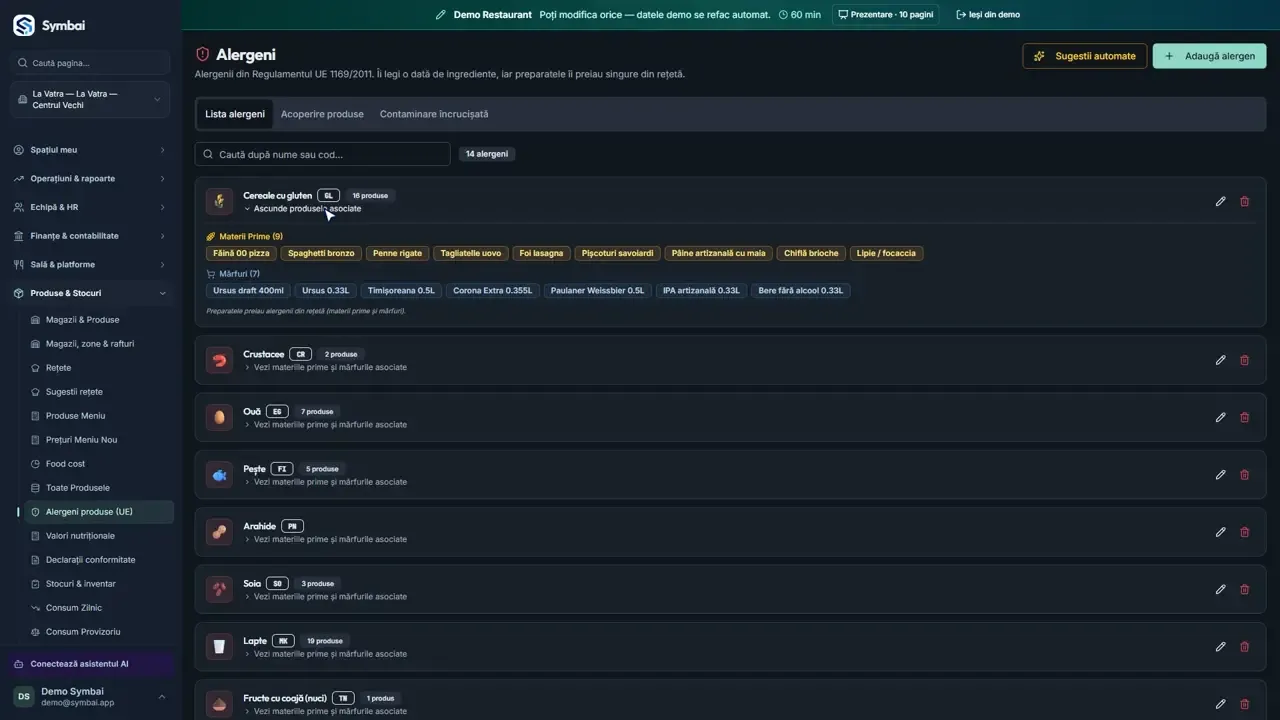Screen dimensions: 1280x720
Task: Click the edit pencil for Ouă
Action: click(x=1220, y=417)
